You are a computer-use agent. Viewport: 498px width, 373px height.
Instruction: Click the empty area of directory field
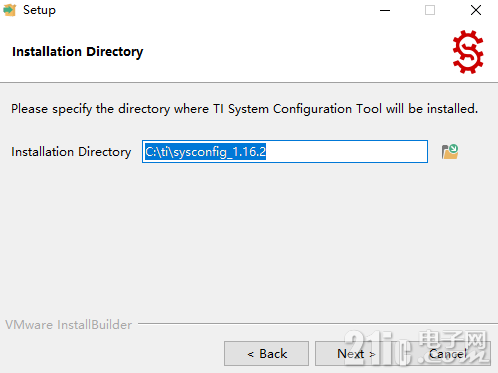click(347, 152)
